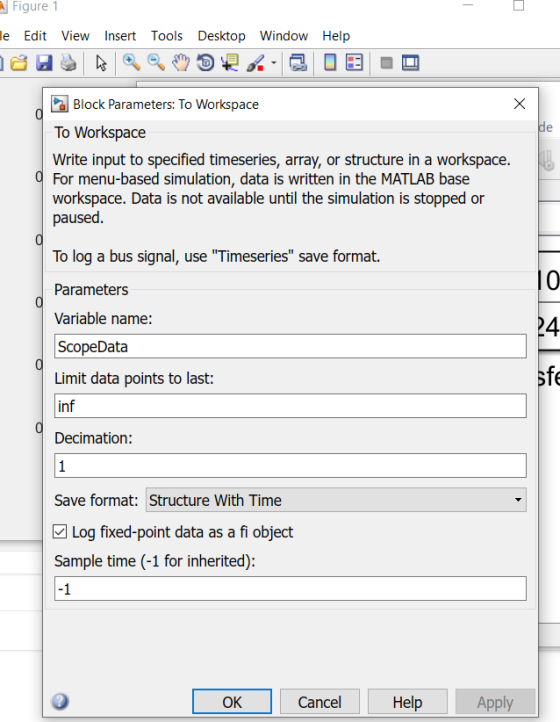The width and height of the screenshot is (560, 722).
Task: Show Plot Tools and dock figure icon
Action: (x=410, y=63)
